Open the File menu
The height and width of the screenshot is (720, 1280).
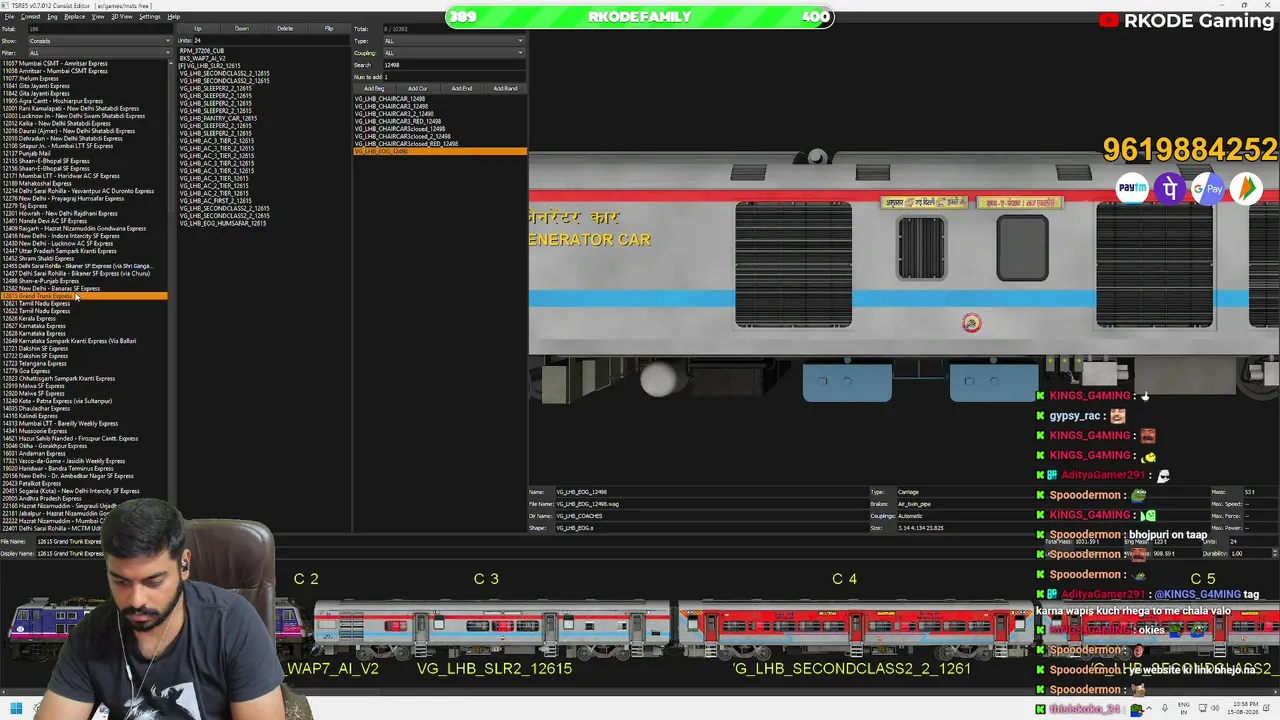9,17
